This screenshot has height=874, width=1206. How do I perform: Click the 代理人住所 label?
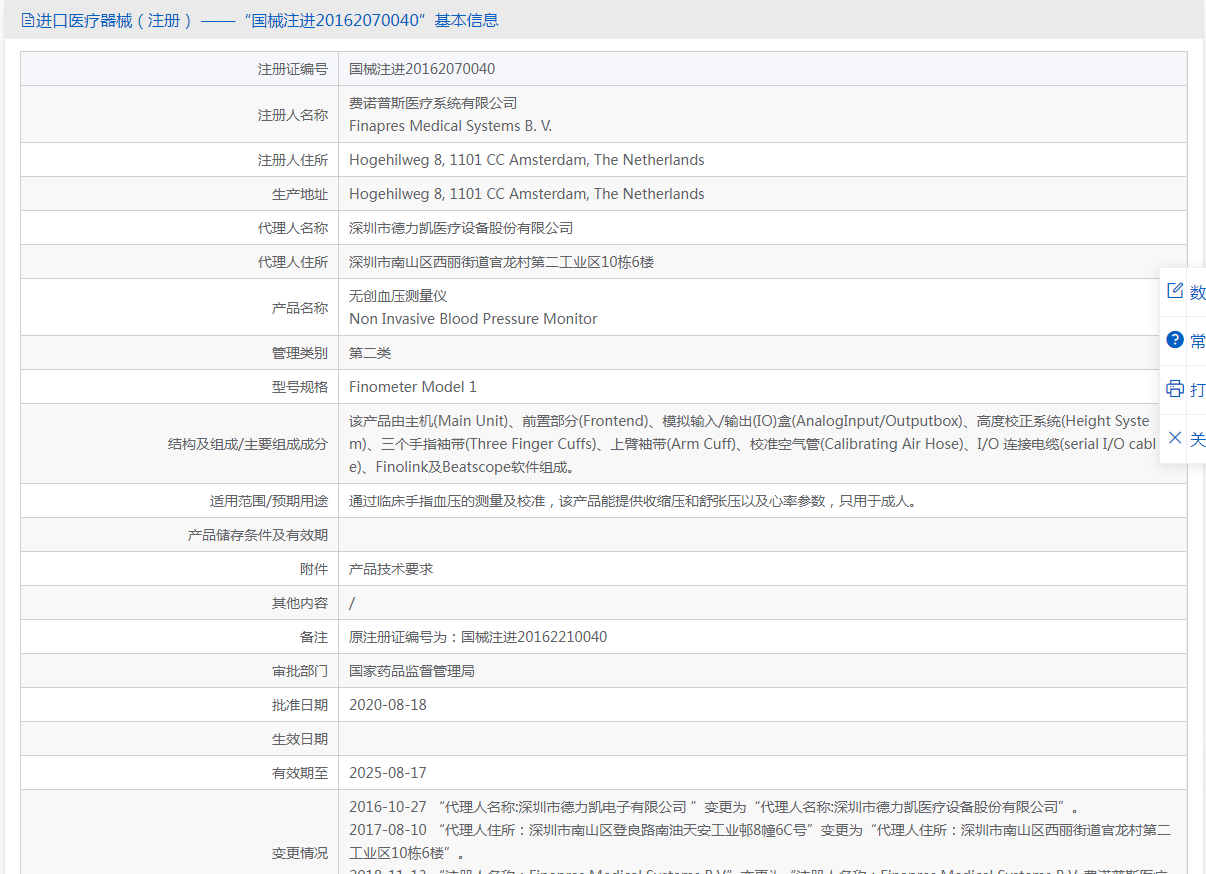tap(293, 262)
